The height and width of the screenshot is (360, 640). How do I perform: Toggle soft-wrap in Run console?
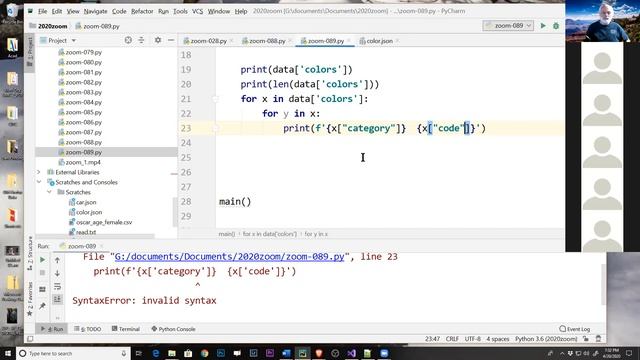[x=57, y=286]
